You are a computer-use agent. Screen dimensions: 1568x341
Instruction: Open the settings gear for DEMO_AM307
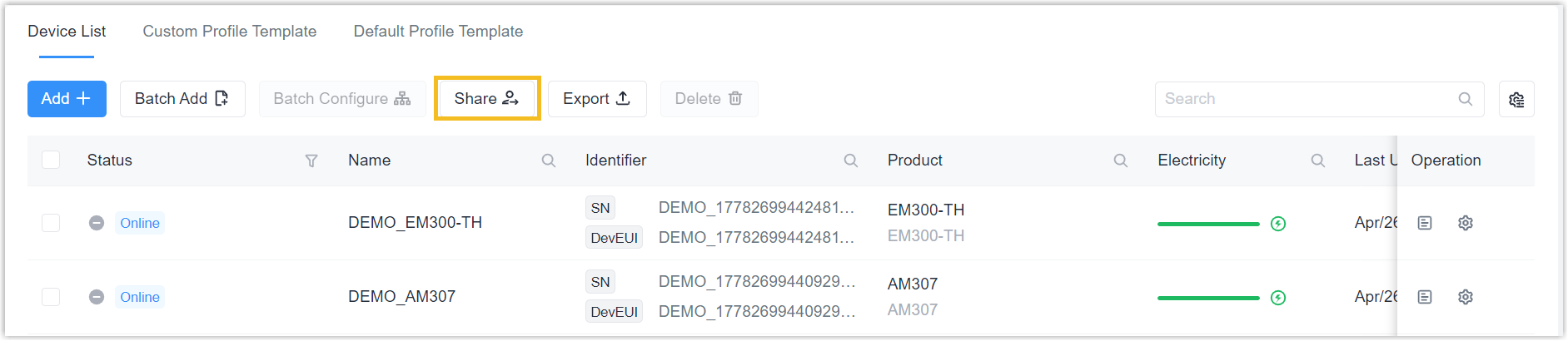pos(1466,297)
